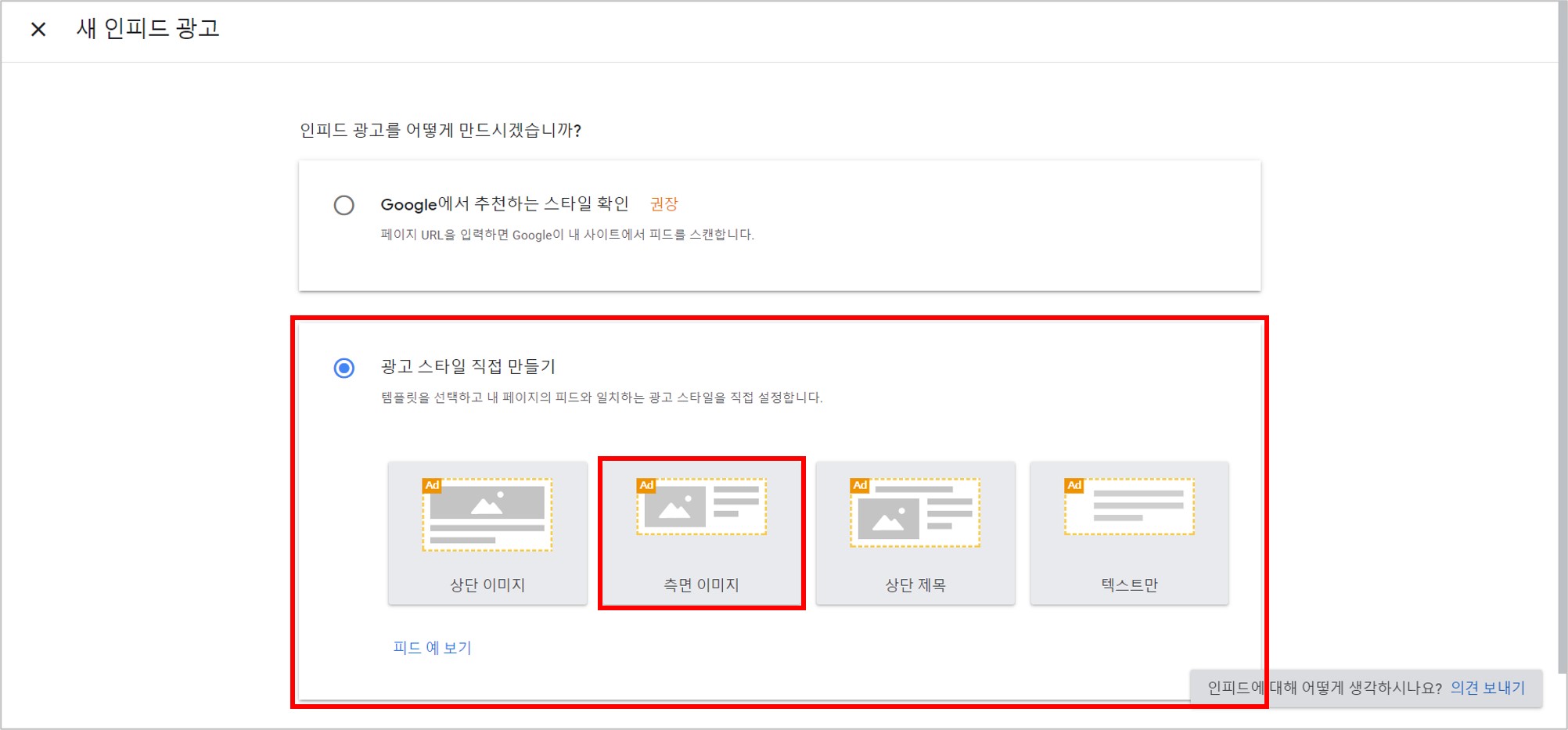
Task: Click the 권장 recommended label
Action: pos(663,204)
